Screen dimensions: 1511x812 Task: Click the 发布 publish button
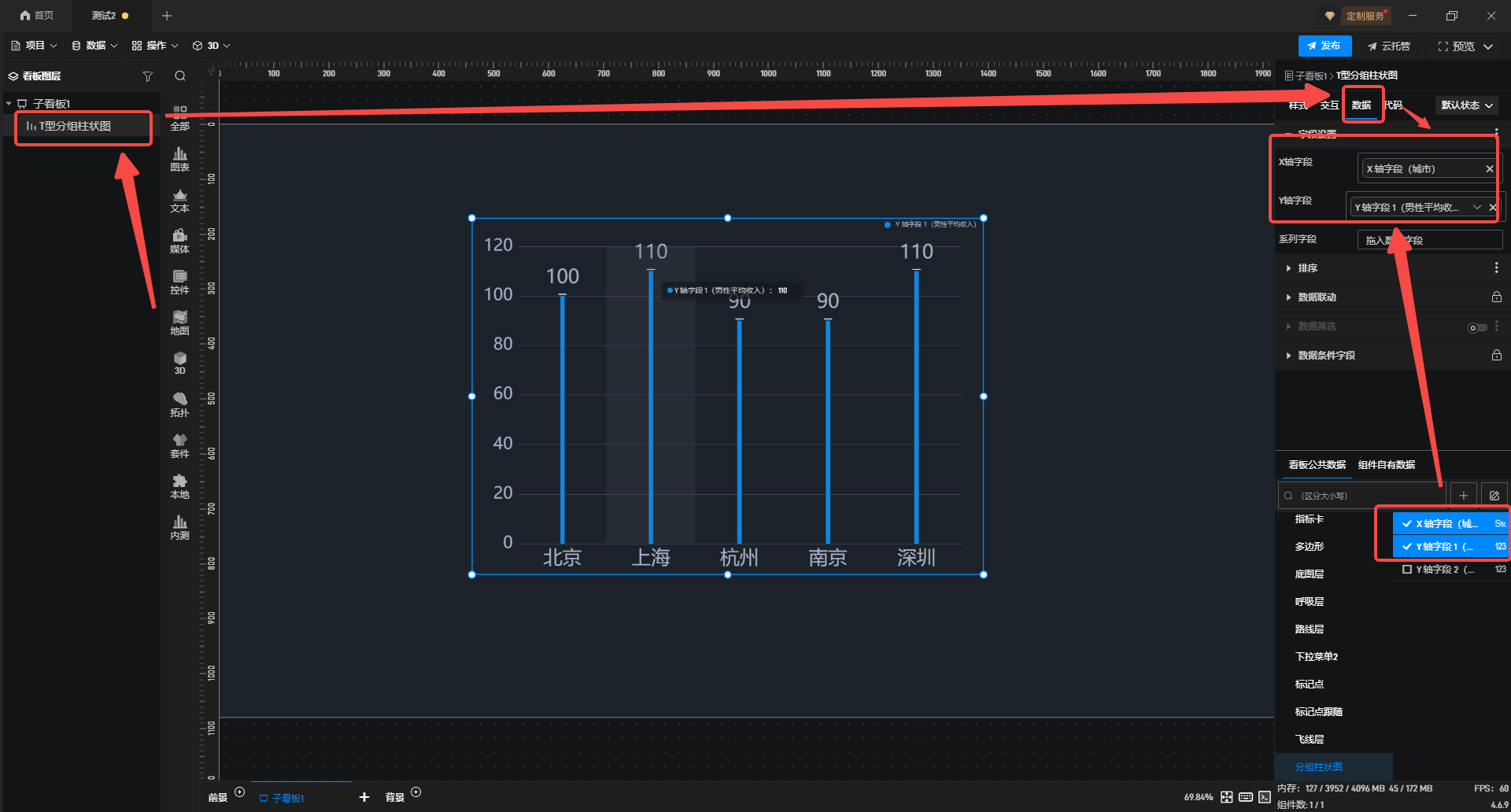click(1324, 46)
